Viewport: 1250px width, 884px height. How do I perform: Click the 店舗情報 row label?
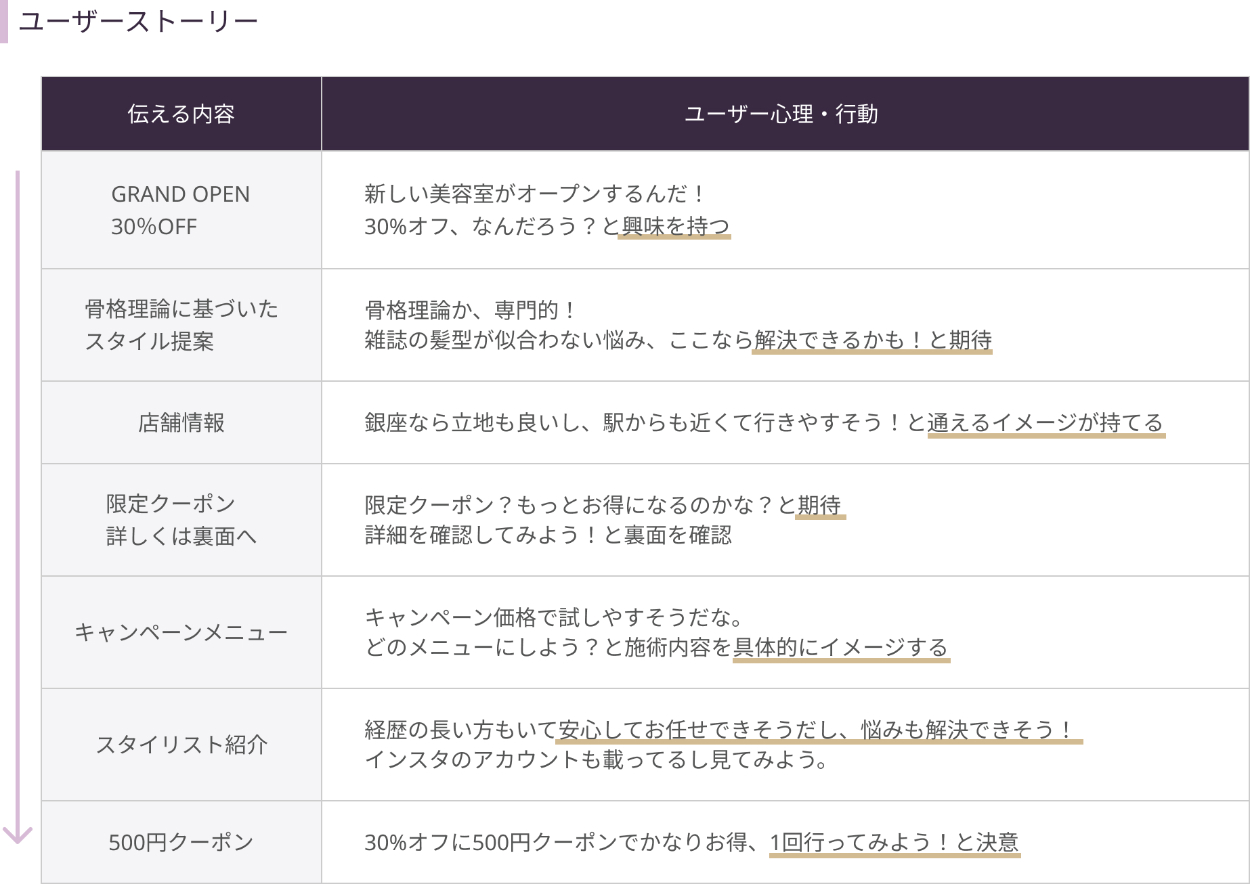pos(181,422)
